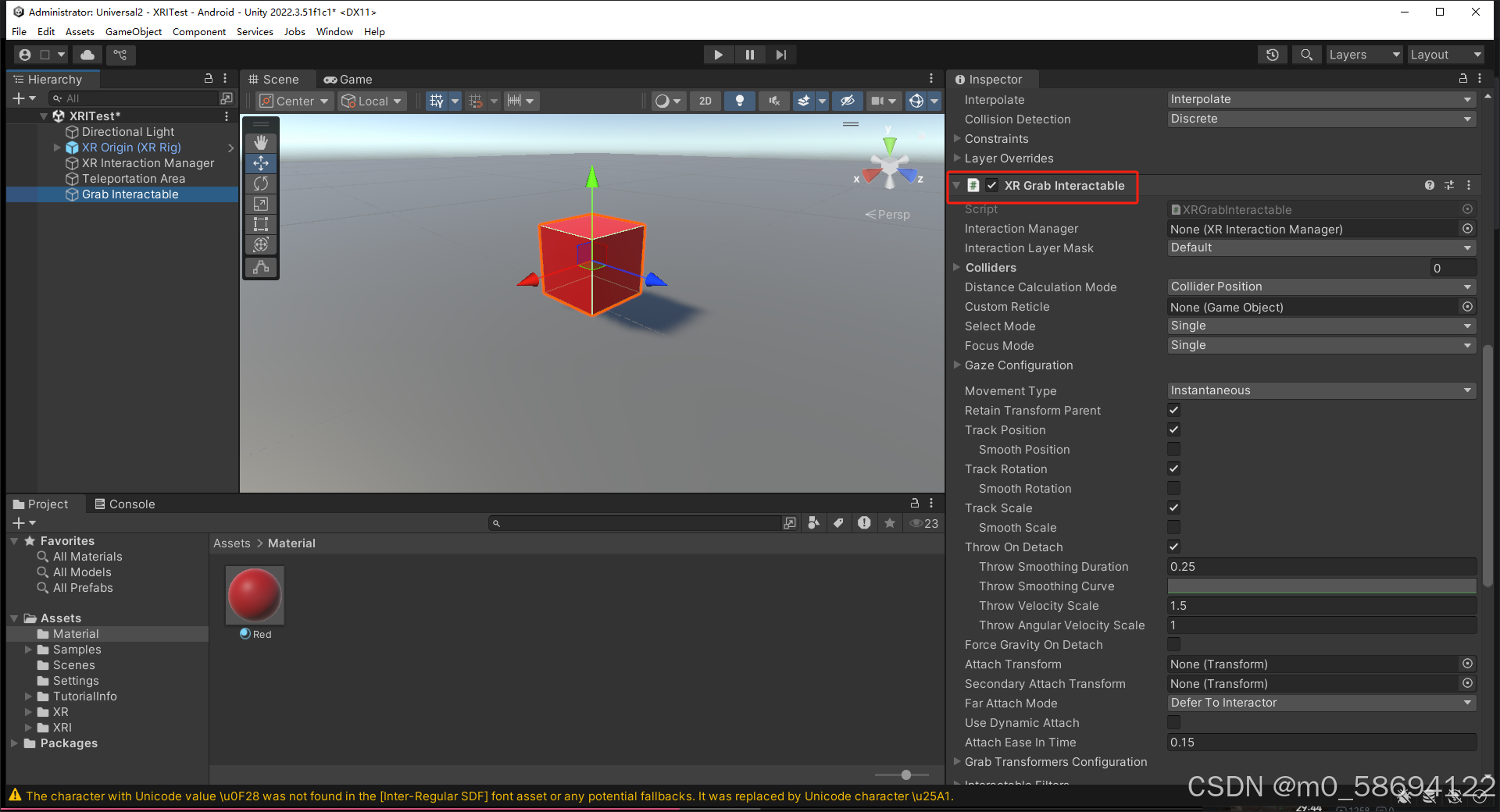The width and height of the screenshot is (1500, 812).
Task: Activate the Hand pan tool
Action: 260,142
